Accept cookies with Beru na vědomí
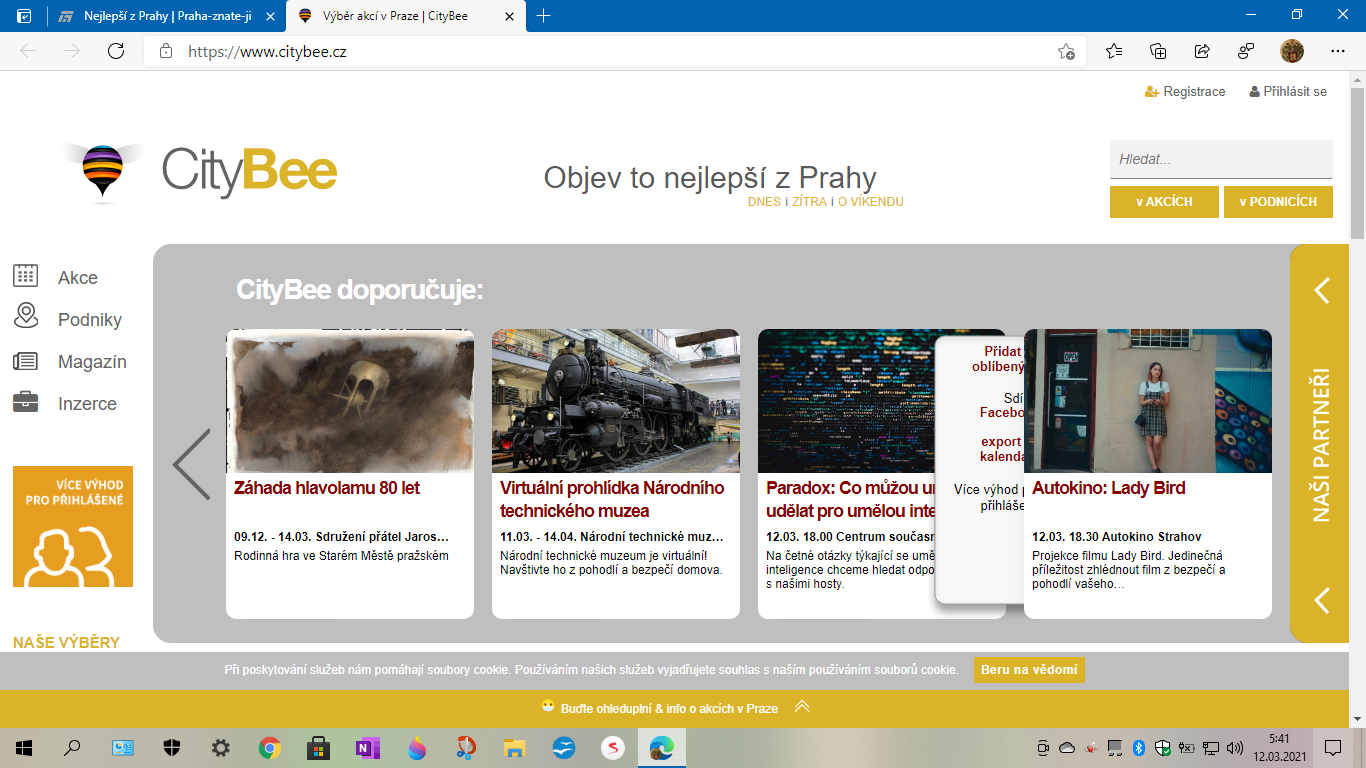Viewport: 1366px width, 768px height. (1029, 670)
